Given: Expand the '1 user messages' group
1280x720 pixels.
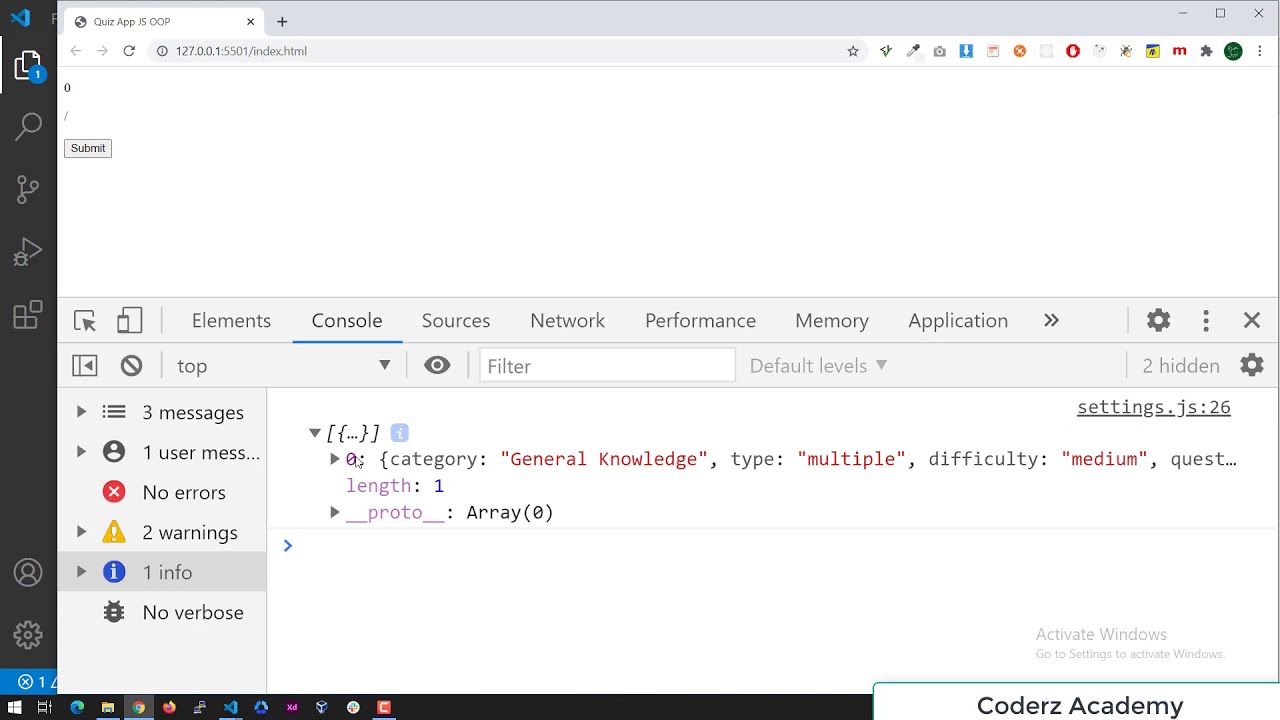Looking at the screenshot, I should [81, 452].
